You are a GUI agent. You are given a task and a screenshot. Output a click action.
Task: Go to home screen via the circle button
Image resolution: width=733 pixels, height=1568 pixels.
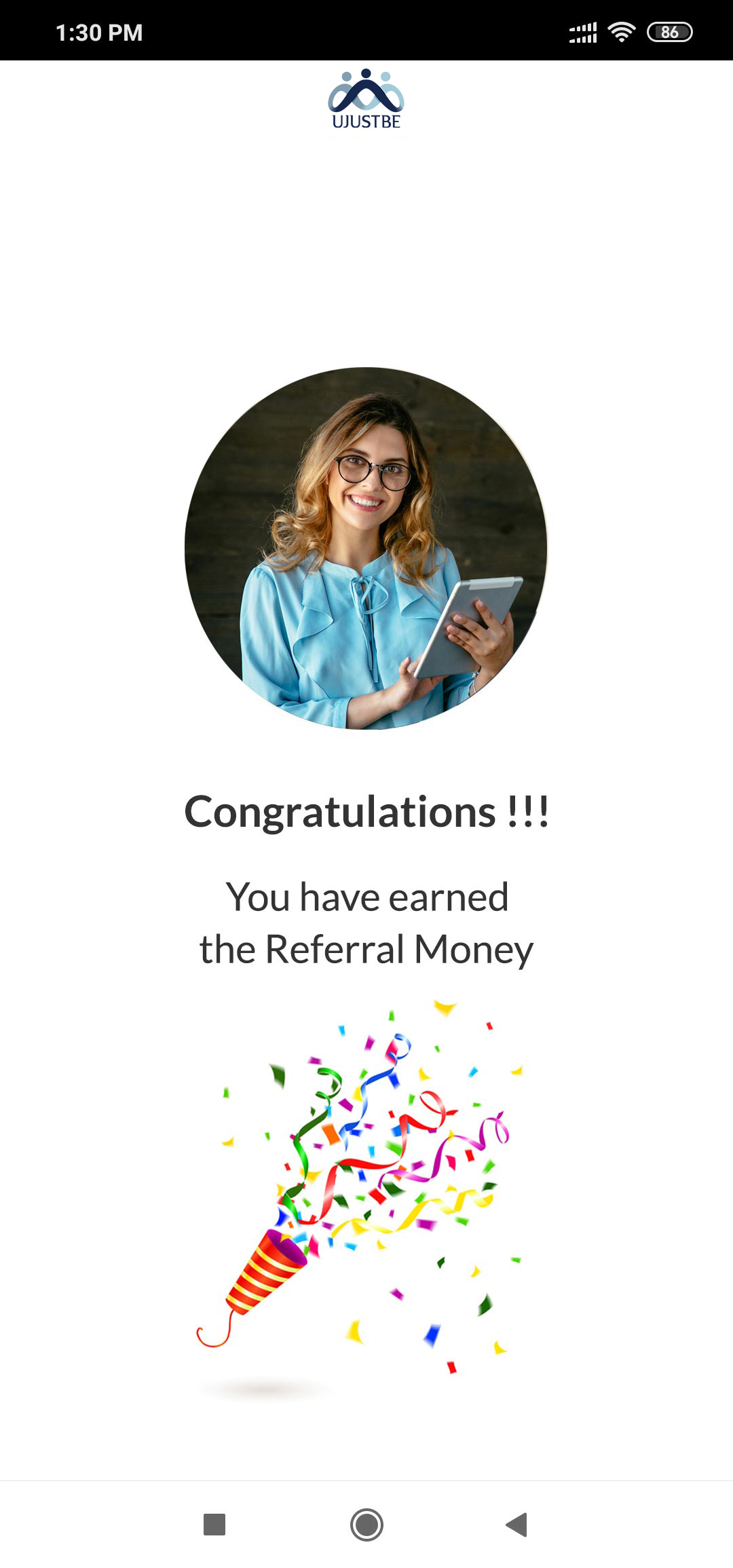click(x=366, y=1525)
